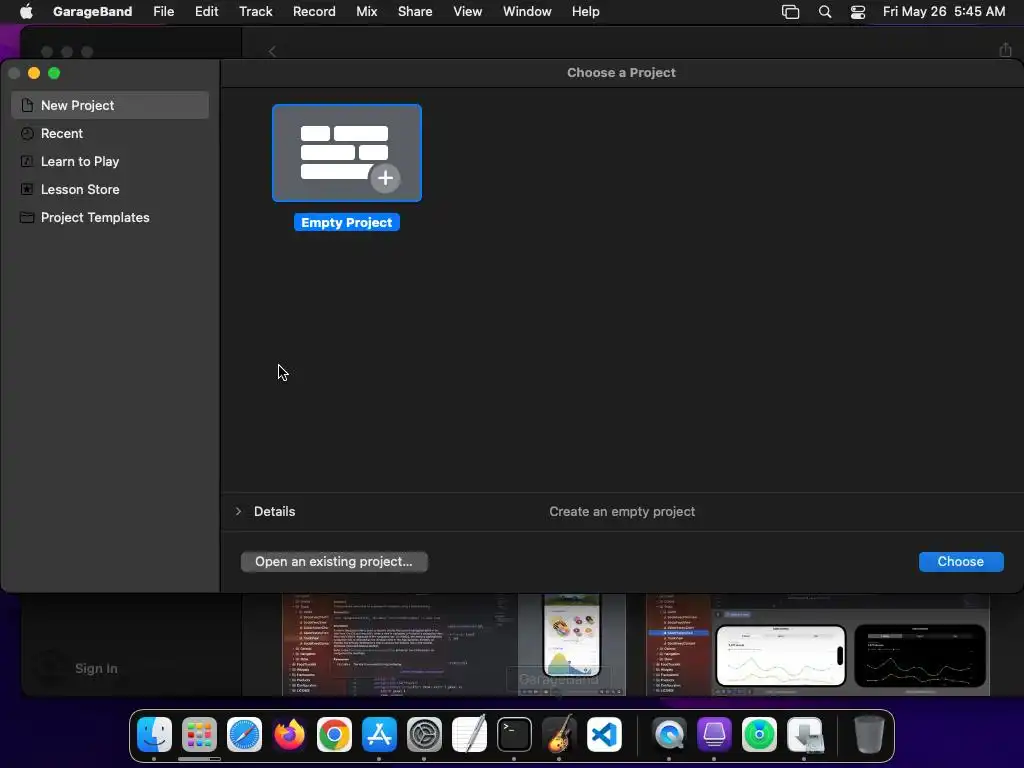Screen dimensions: 1024x768
Task: Click back chevron in background window
Action: coord(272,52)
